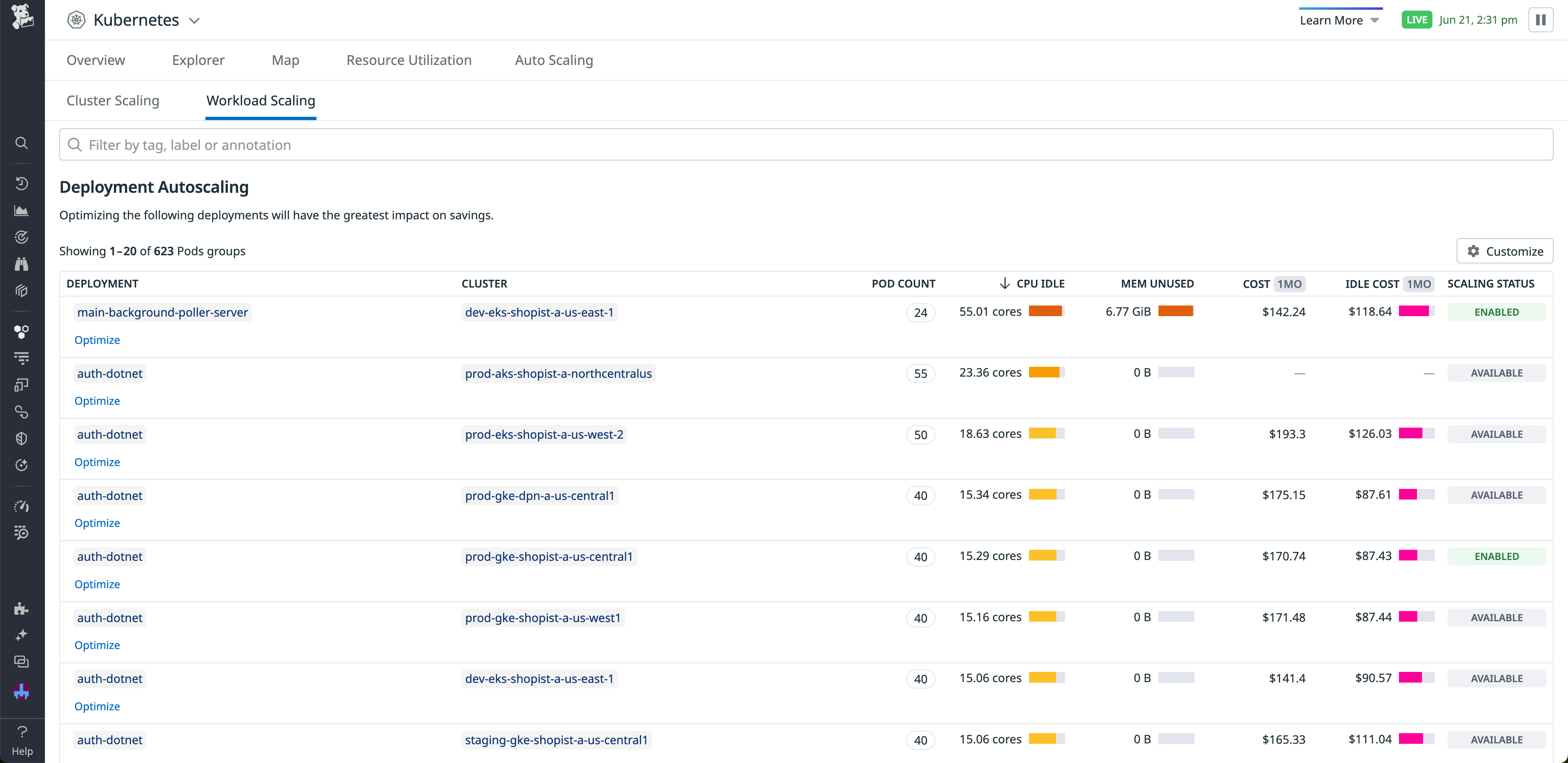
Task: Open the Resource Utilization tab
Action: [x=408, y=60]
